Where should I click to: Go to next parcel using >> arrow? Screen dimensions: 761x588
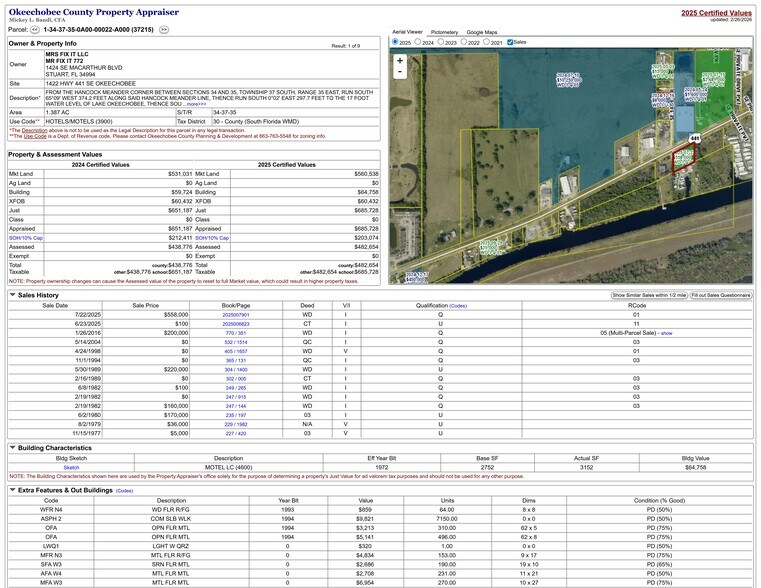pyautogui.click(x=164, y=30)
